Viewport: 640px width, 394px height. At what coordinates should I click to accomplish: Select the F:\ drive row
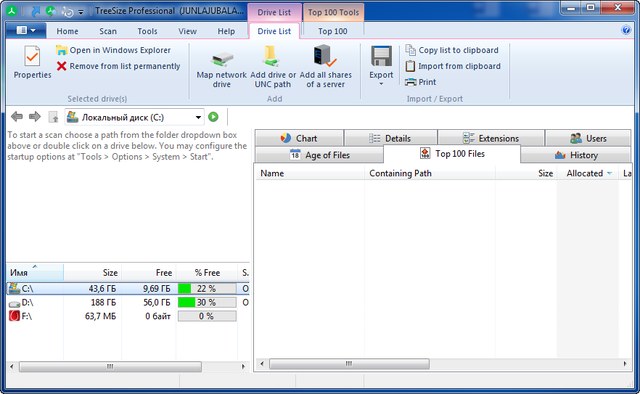[128, 316]
